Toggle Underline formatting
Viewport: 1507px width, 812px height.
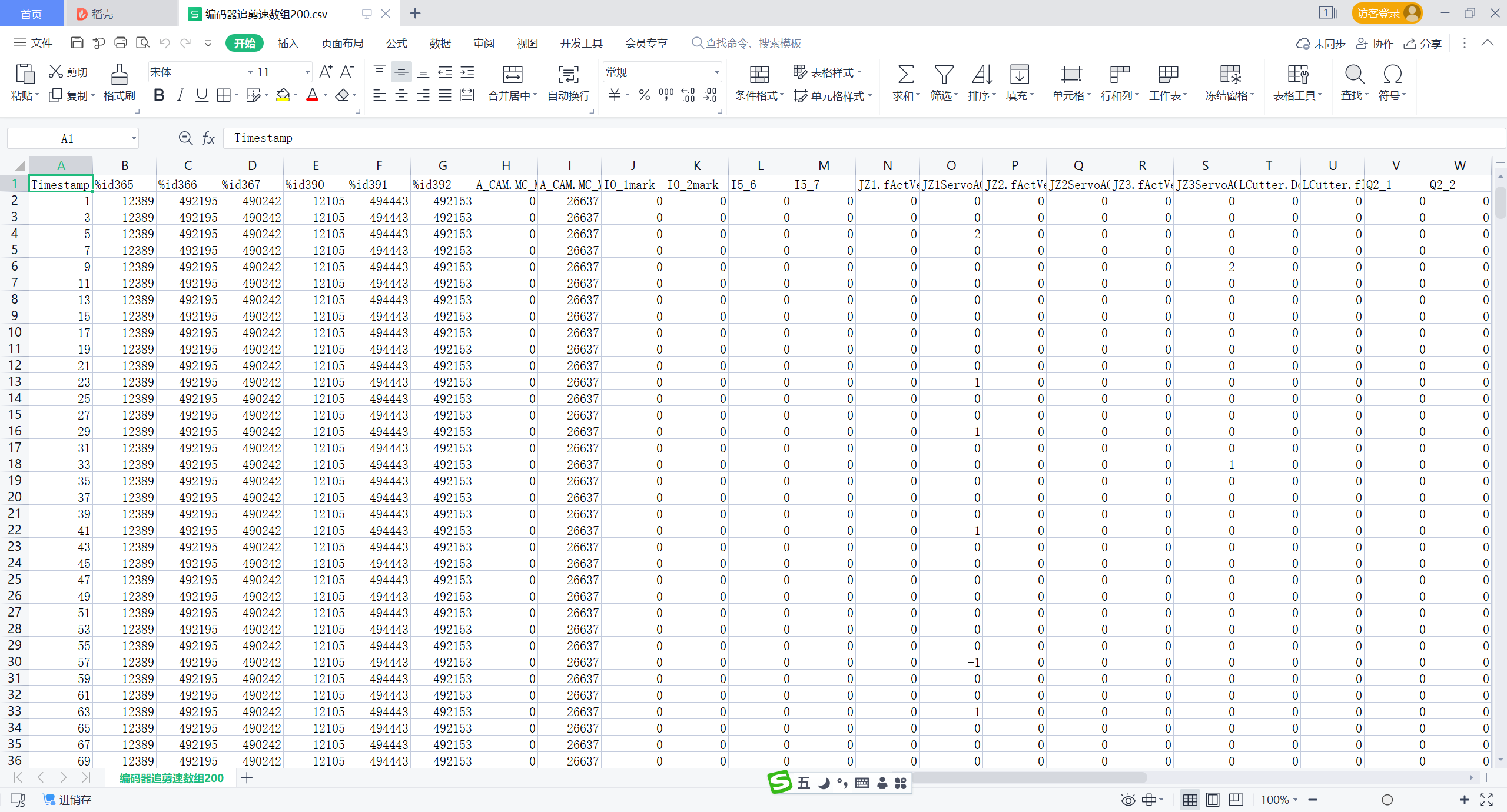[x=202, y=95]
